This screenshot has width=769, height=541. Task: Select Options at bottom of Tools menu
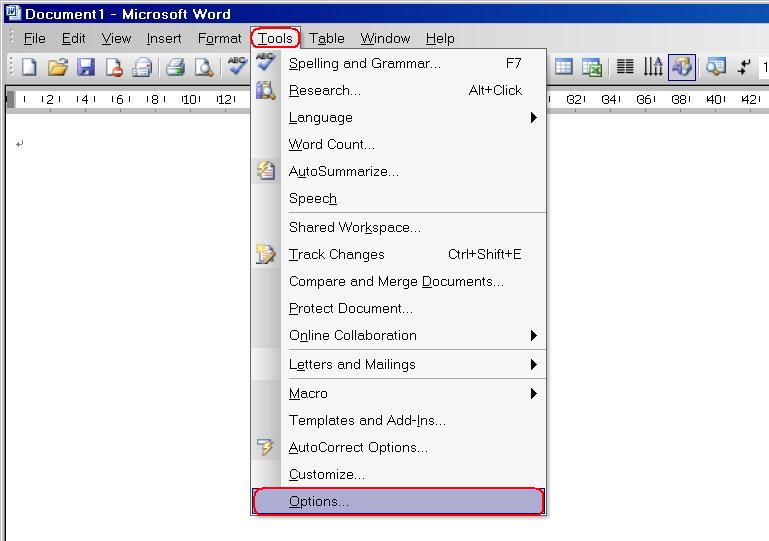[398, 501]
